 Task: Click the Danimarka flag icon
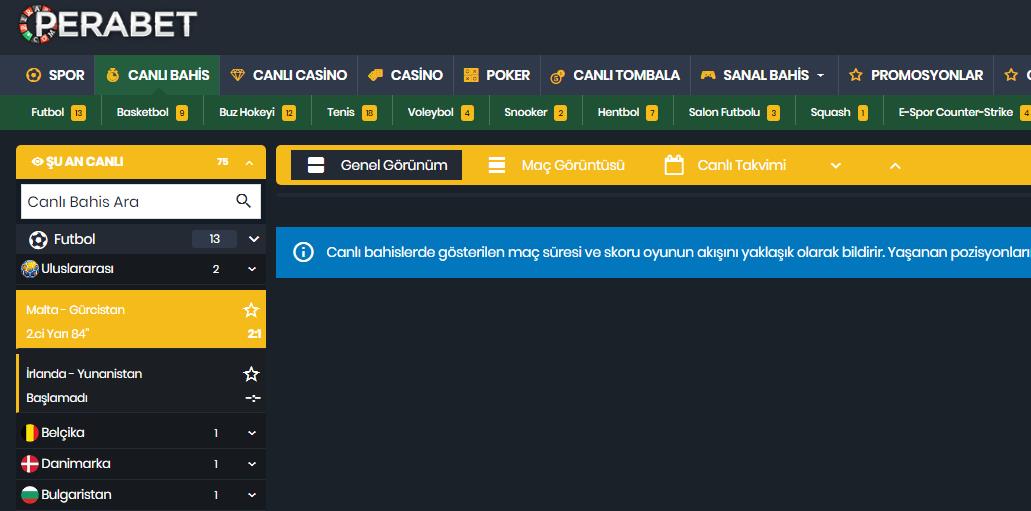(30, 464)
